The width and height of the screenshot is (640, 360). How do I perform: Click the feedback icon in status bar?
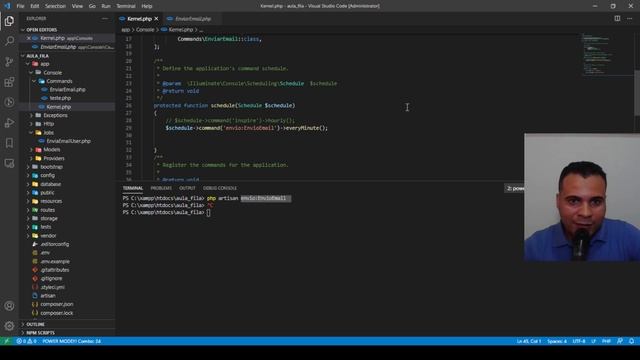click(620, 341)
